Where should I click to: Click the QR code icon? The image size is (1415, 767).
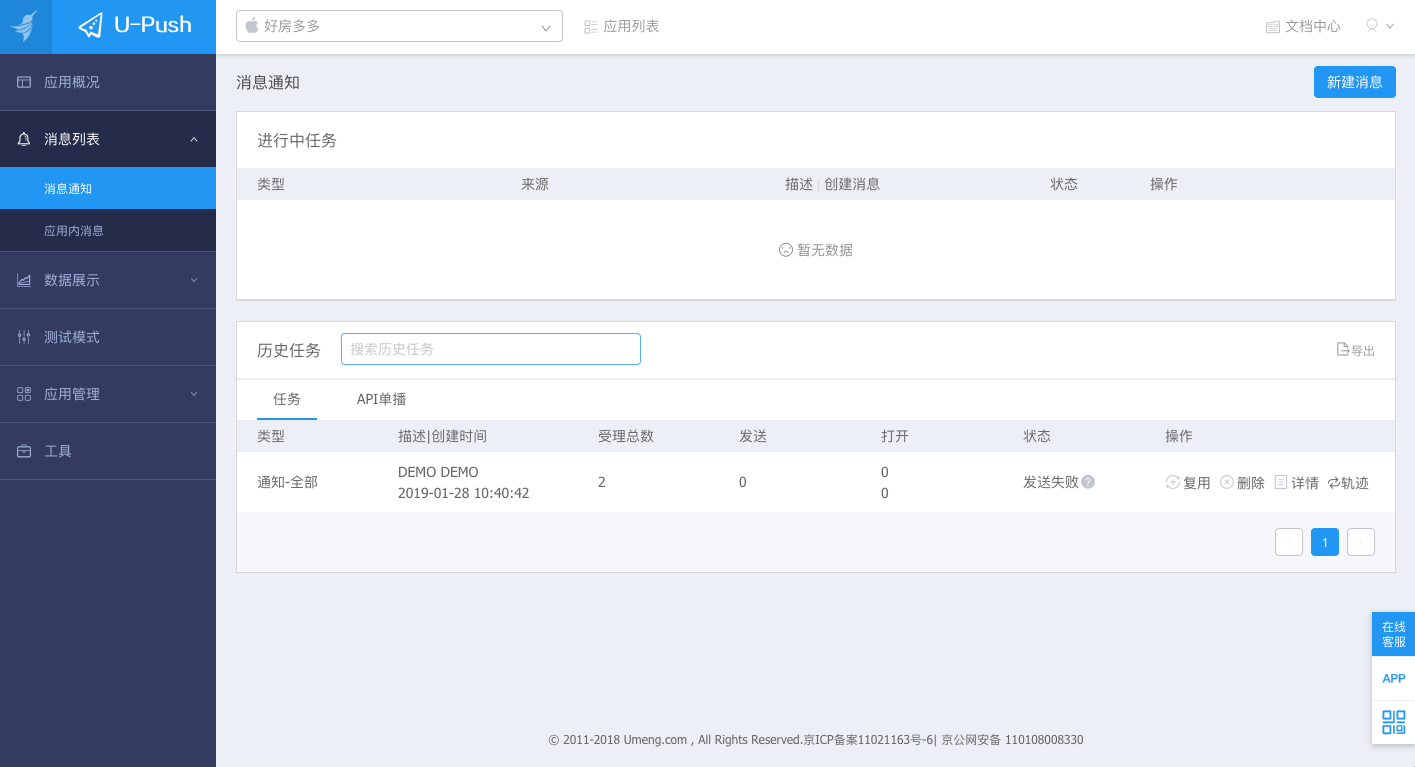coord(1394,722)
